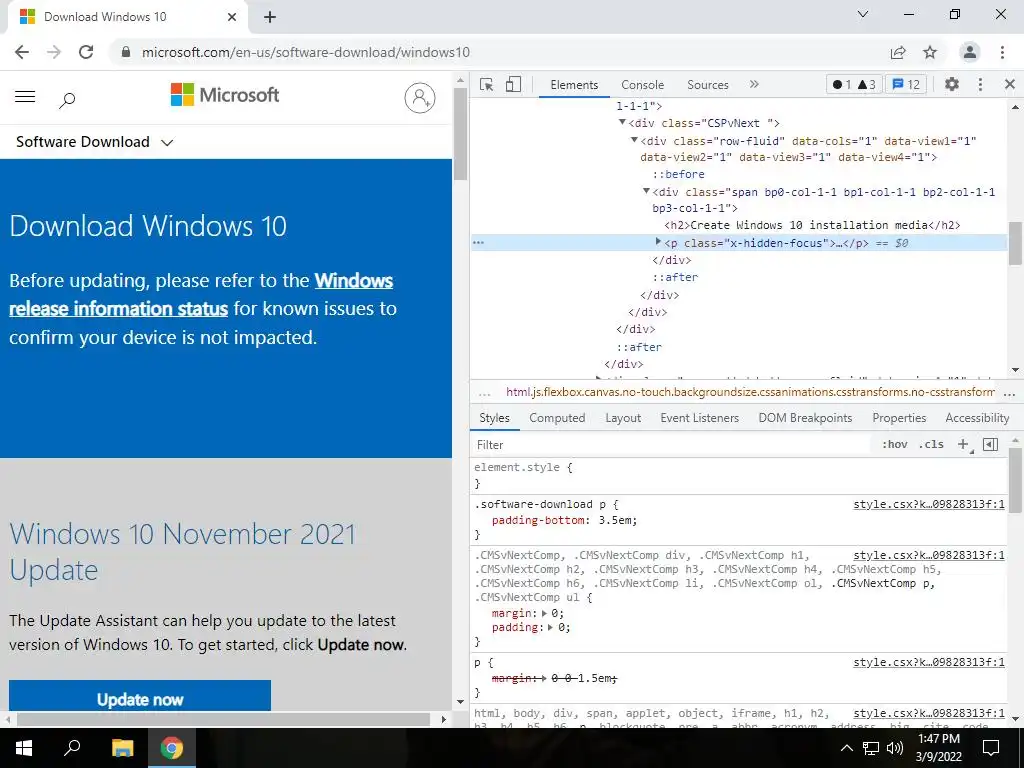Viewport: 1024px width, 768px height.
Task: Click the Update now button
Action: 140,696
